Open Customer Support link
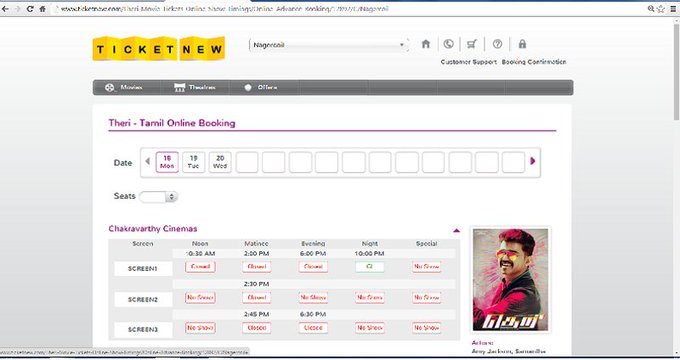The height and width of the screenshot is (360, 680). point(469,62)
